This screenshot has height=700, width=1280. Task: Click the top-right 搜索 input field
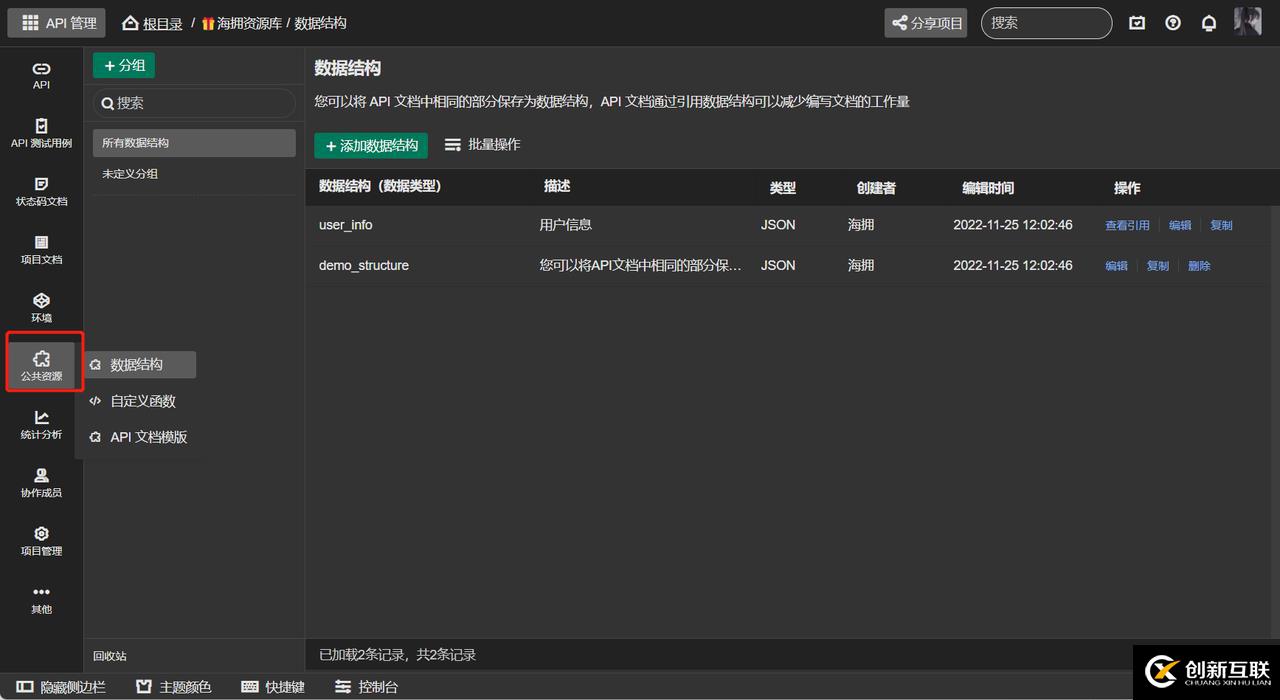[x=1046, y=23]
